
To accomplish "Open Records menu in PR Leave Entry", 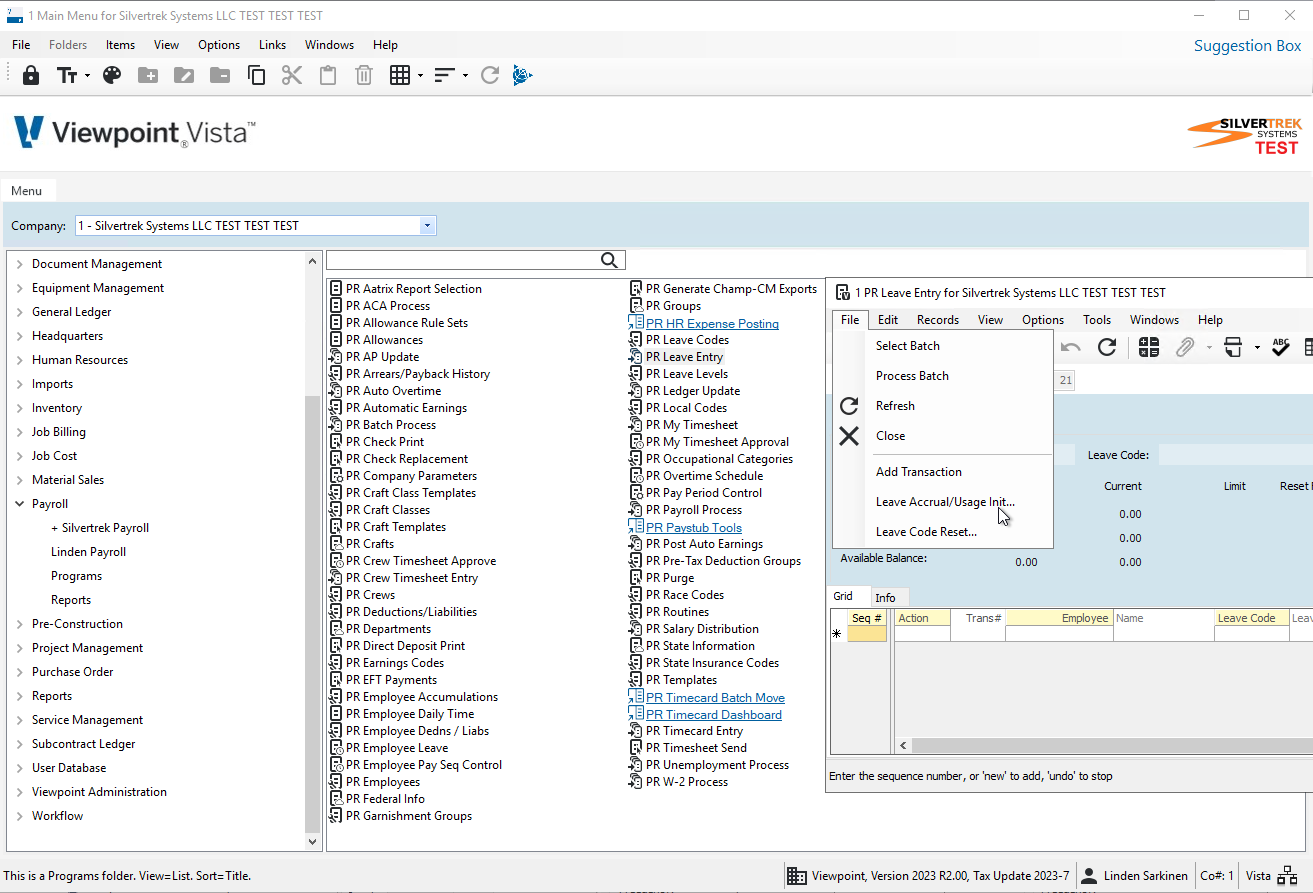I will tap(937, 320).
